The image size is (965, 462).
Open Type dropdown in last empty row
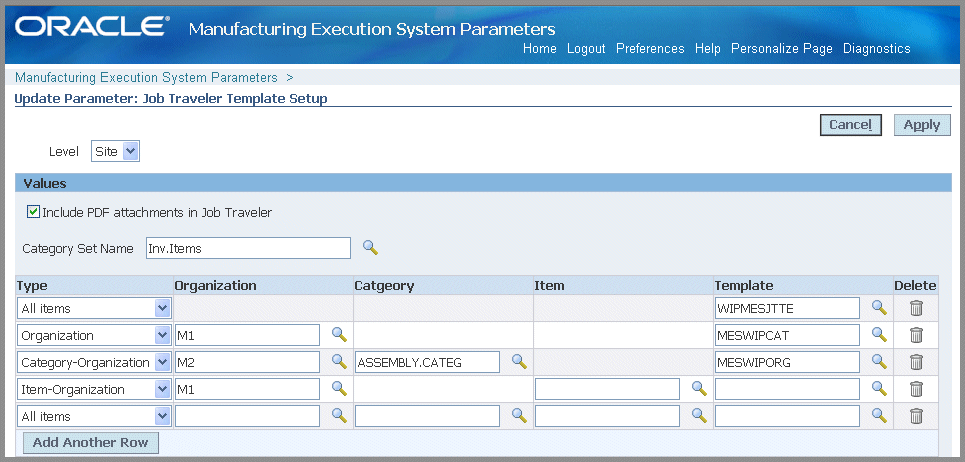pyautogui.click(x=94, y=416)
